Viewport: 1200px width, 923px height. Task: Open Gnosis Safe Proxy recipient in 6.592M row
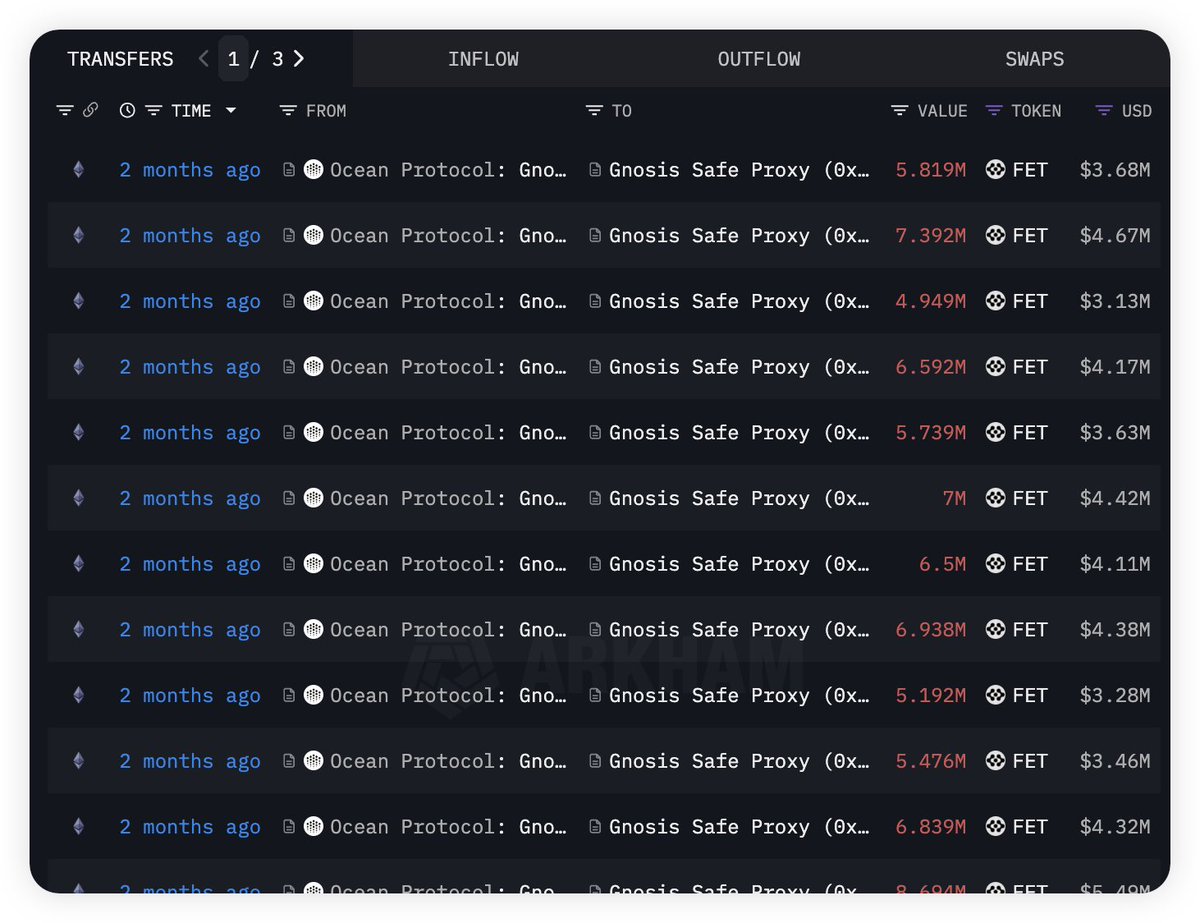coord(739,367)
